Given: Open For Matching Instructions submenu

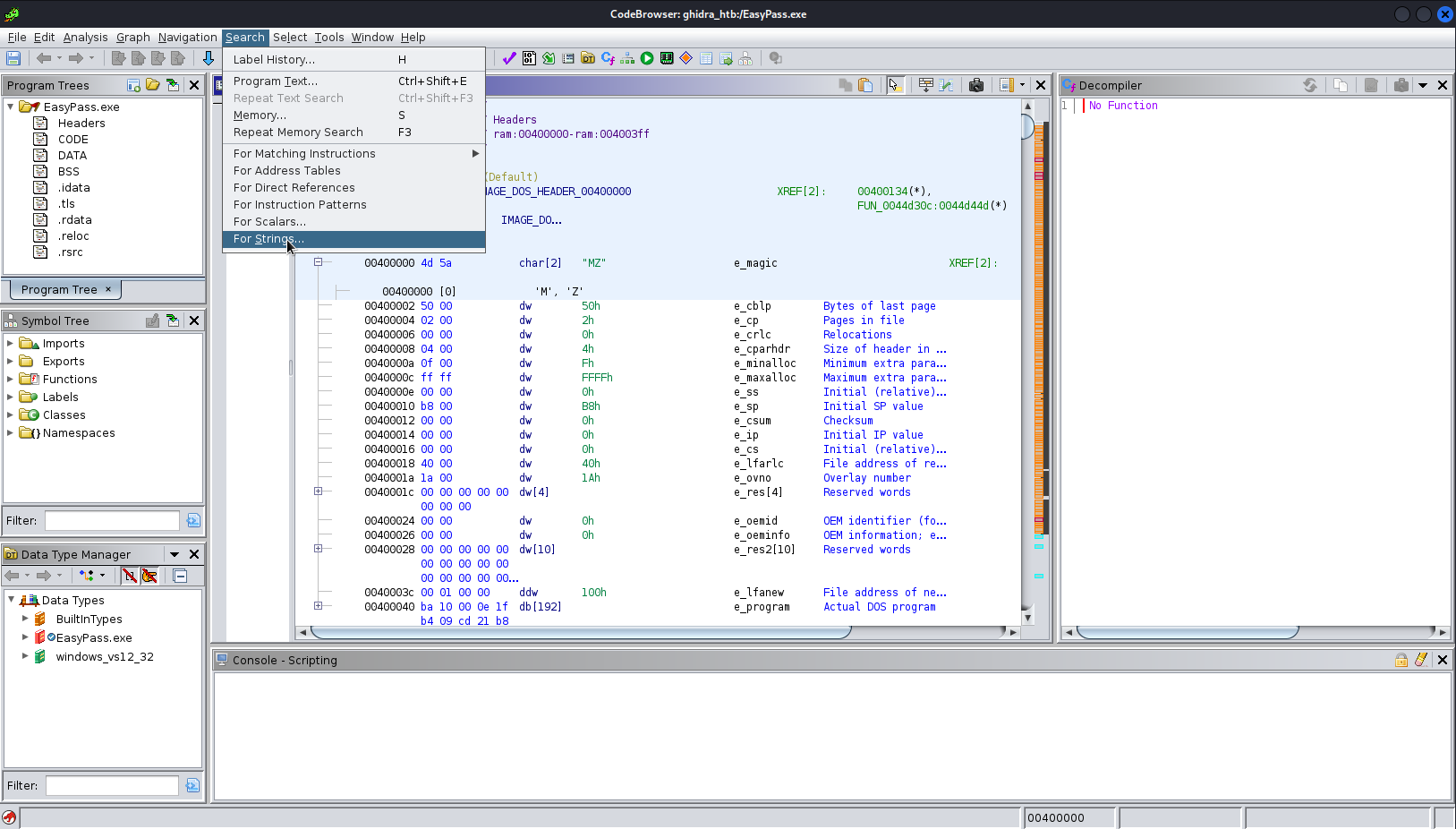Looking at the screenshot, I should coord(353,154).
